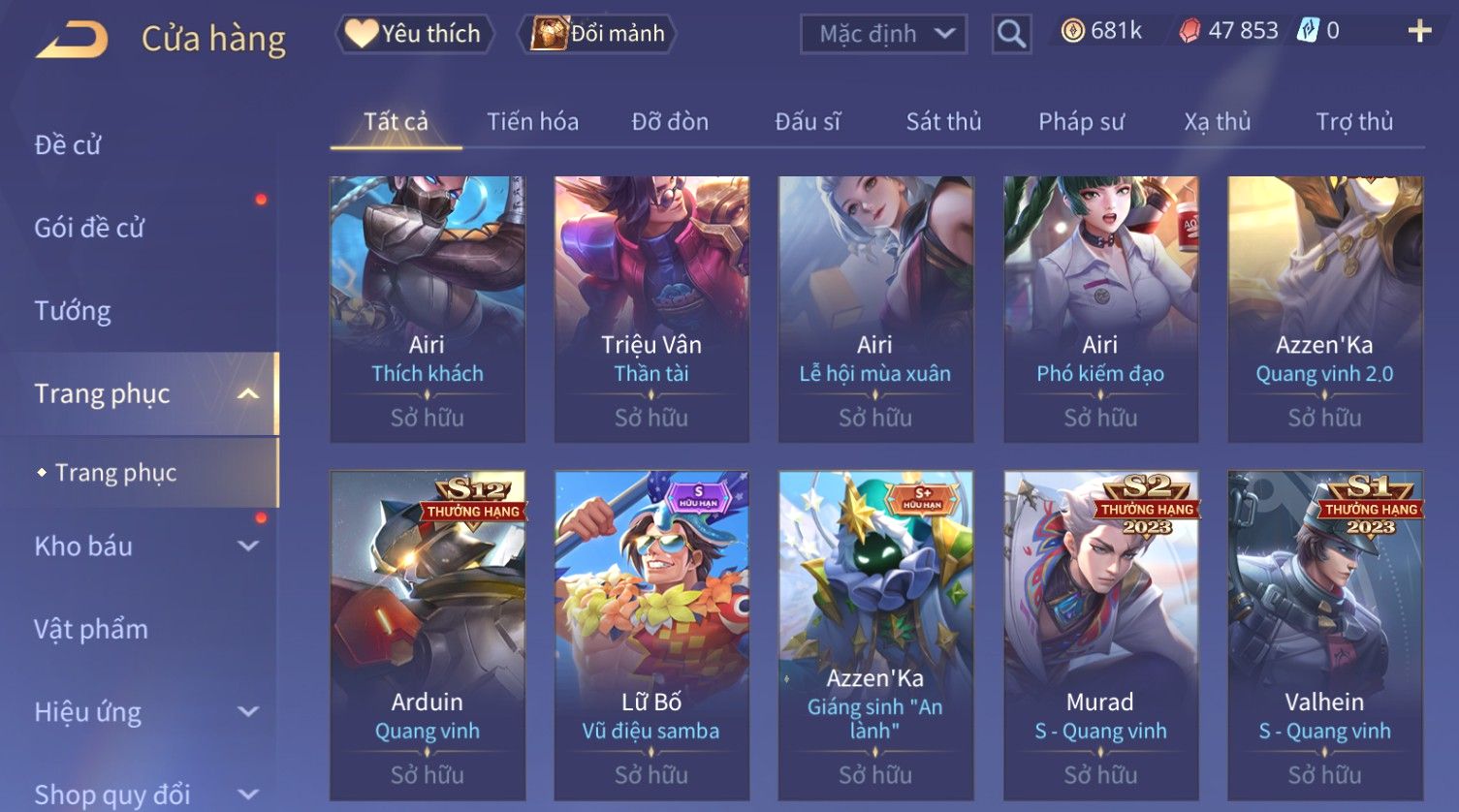Click the gold coin icon showing 681k

coord(1072,31)
